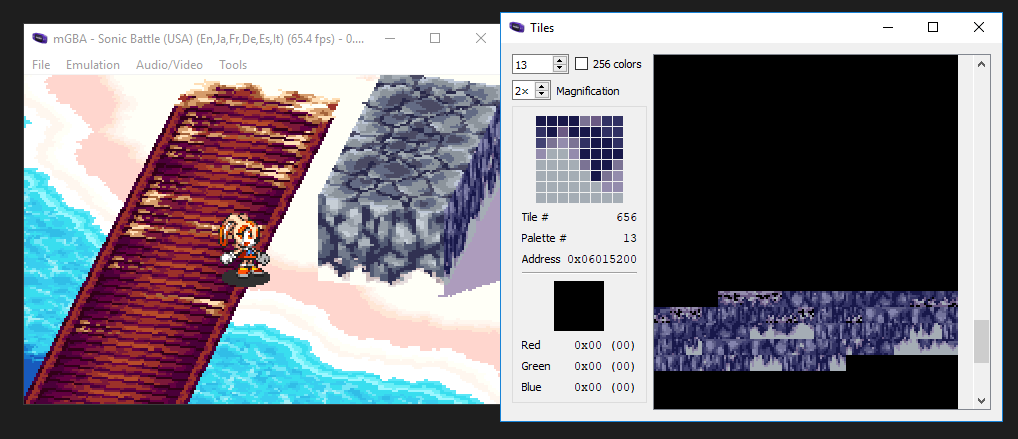The height and width of the screenshot is (439, 1018).
Task: Click the scroll up arrow in tile viewer
Action: [x=981, y=64]
